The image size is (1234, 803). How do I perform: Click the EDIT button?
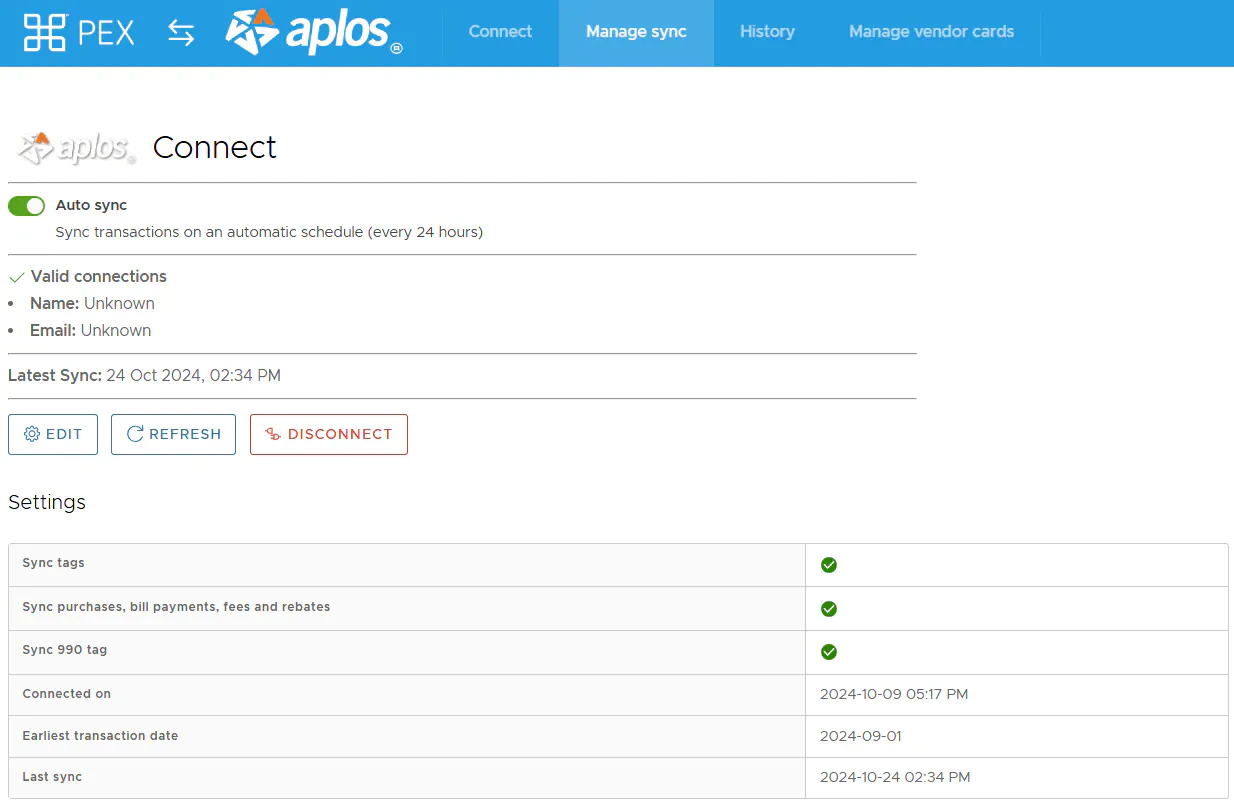(x=53, y=434)
